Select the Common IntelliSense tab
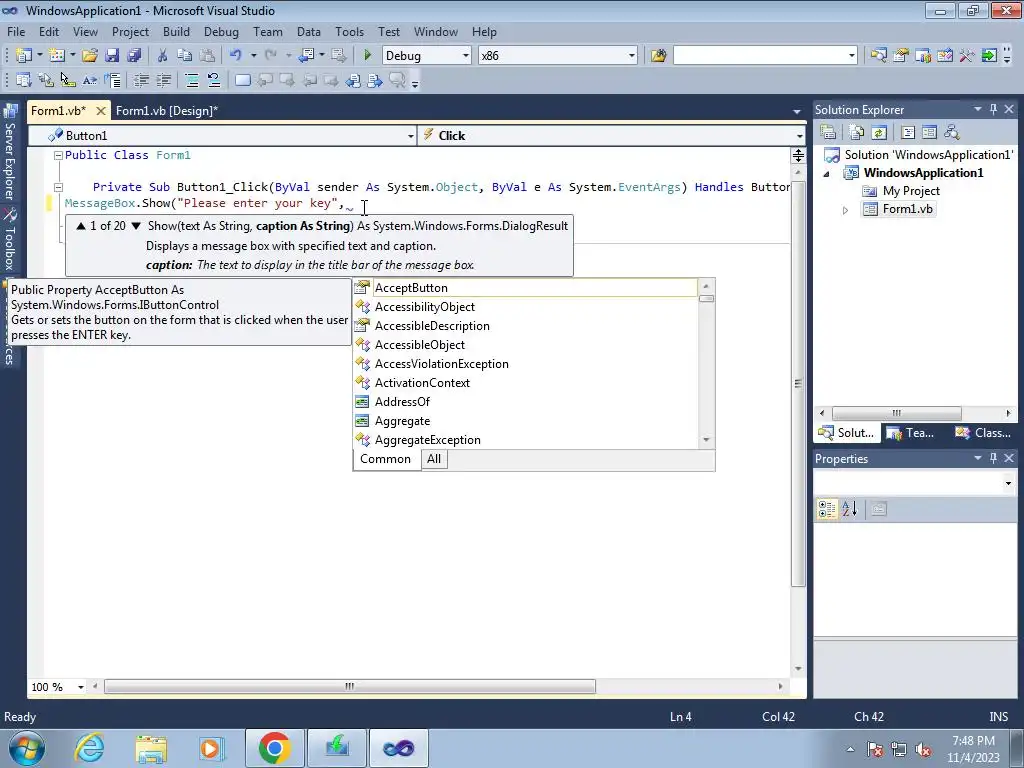Screen dimensions: 1024x768 (385, 459)
